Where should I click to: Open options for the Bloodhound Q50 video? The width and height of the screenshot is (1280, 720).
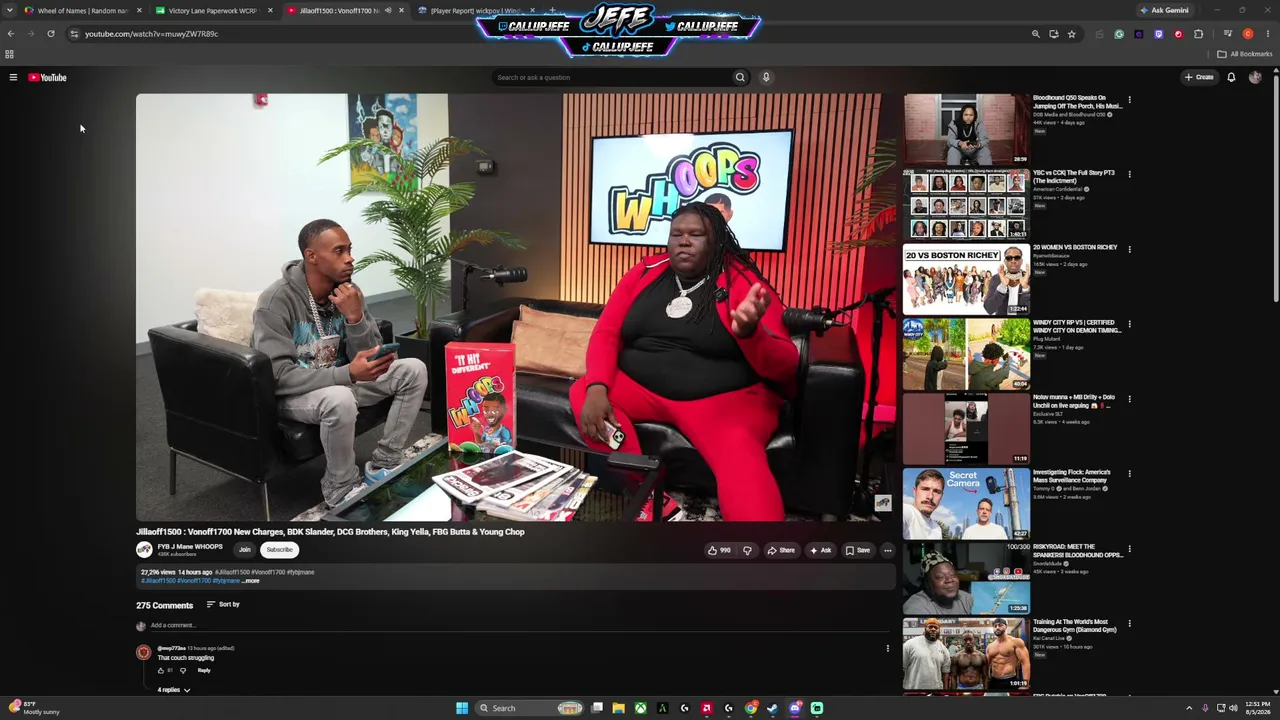1129,100
